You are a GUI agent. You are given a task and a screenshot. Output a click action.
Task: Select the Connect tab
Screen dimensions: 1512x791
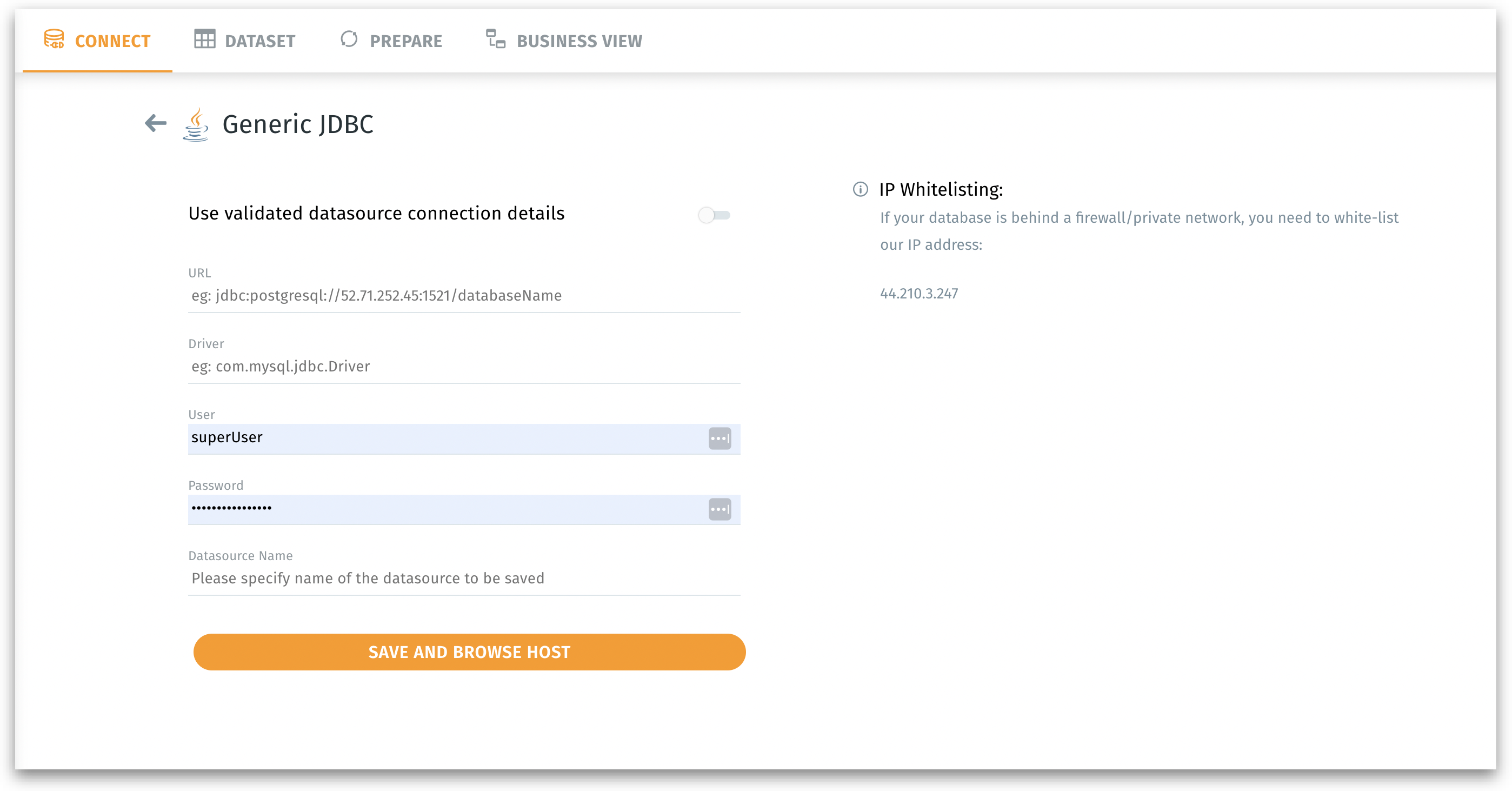pos(112,41)
